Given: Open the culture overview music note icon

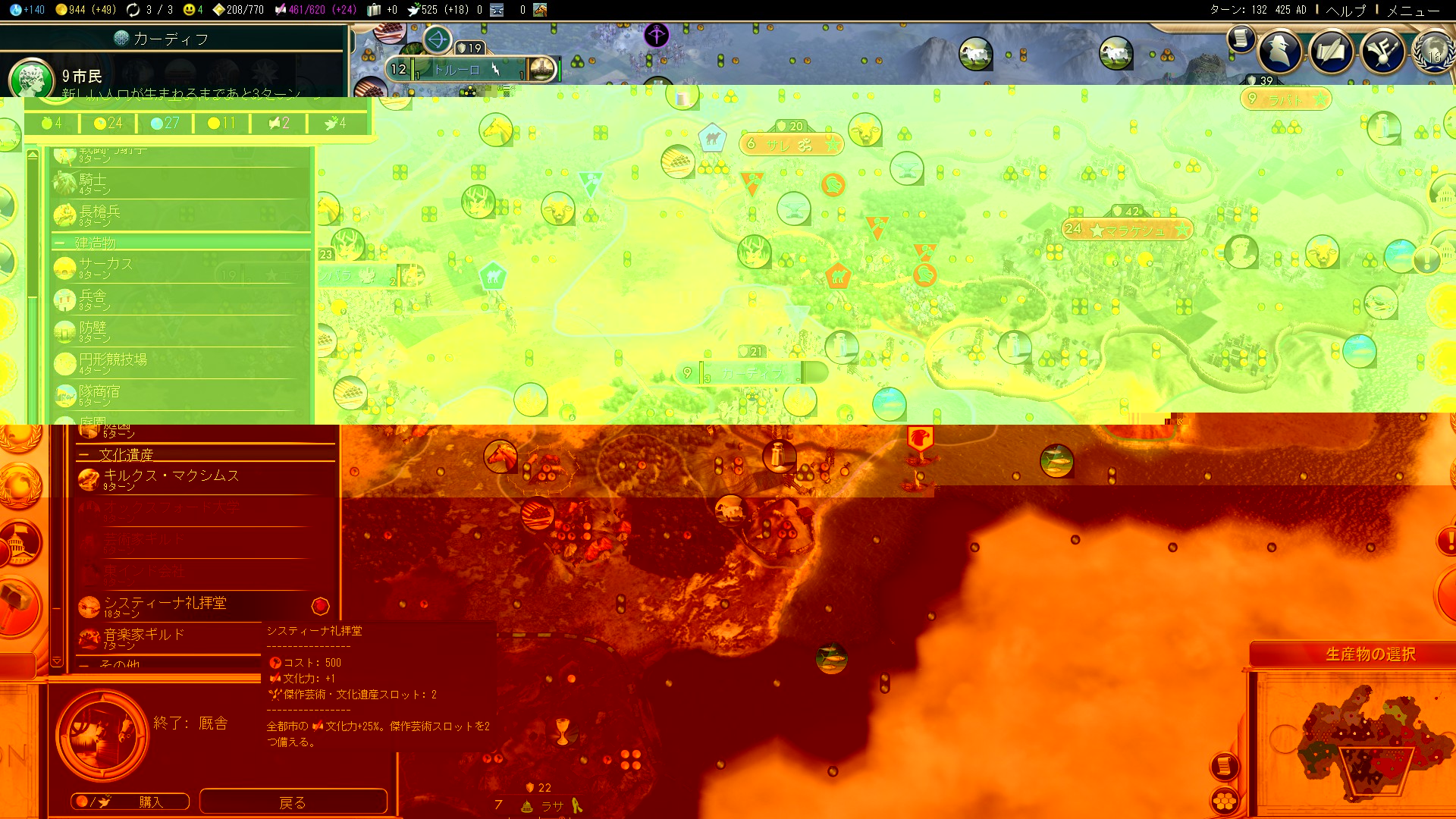Looking at the screenshot, I should [1382, 51].
